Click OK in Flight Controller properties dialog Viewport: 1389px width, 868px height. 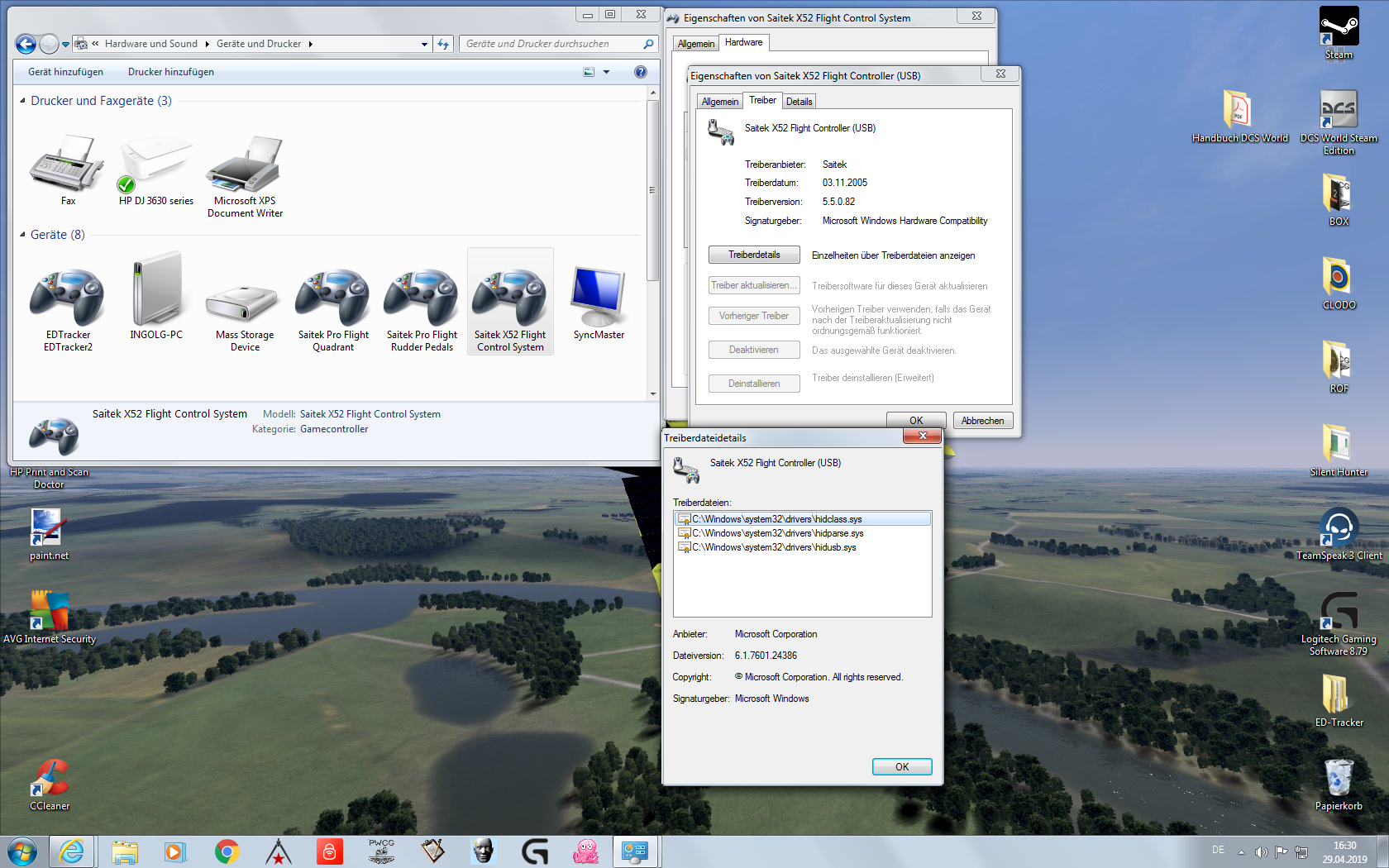pos(916,421)
